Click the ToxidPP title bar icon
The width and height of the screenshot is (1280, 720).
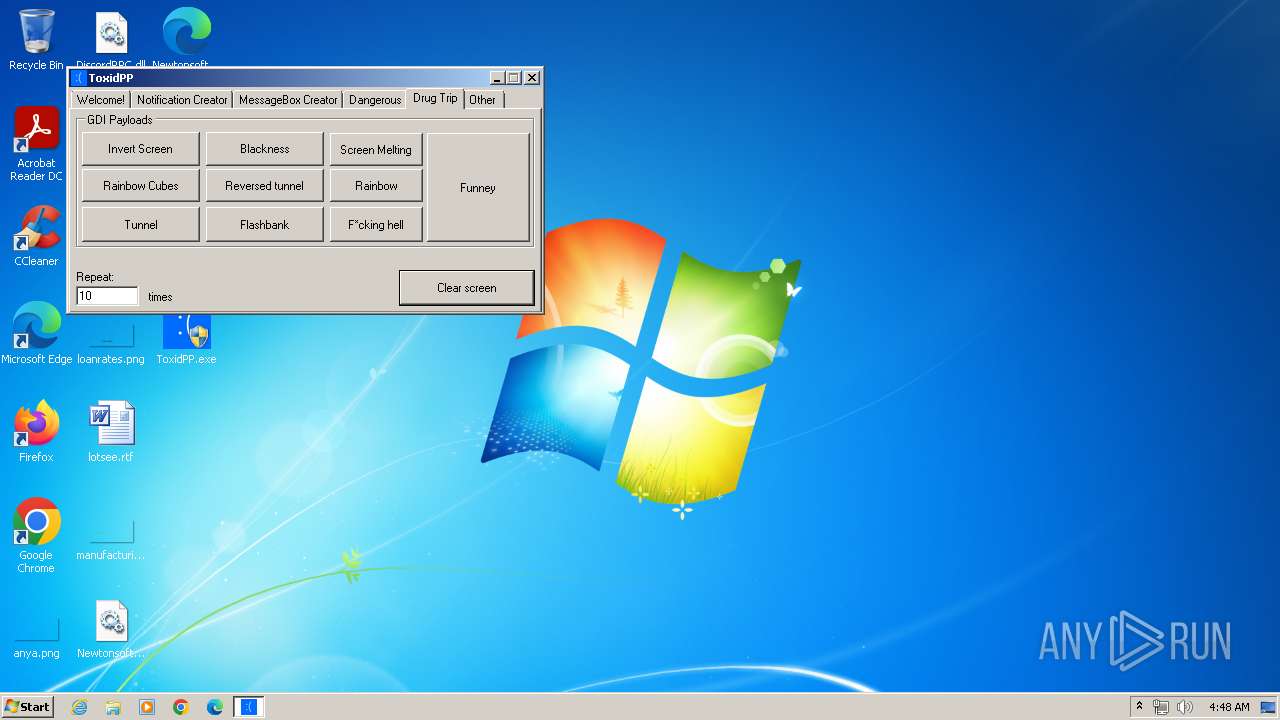(x=79, y=78)
